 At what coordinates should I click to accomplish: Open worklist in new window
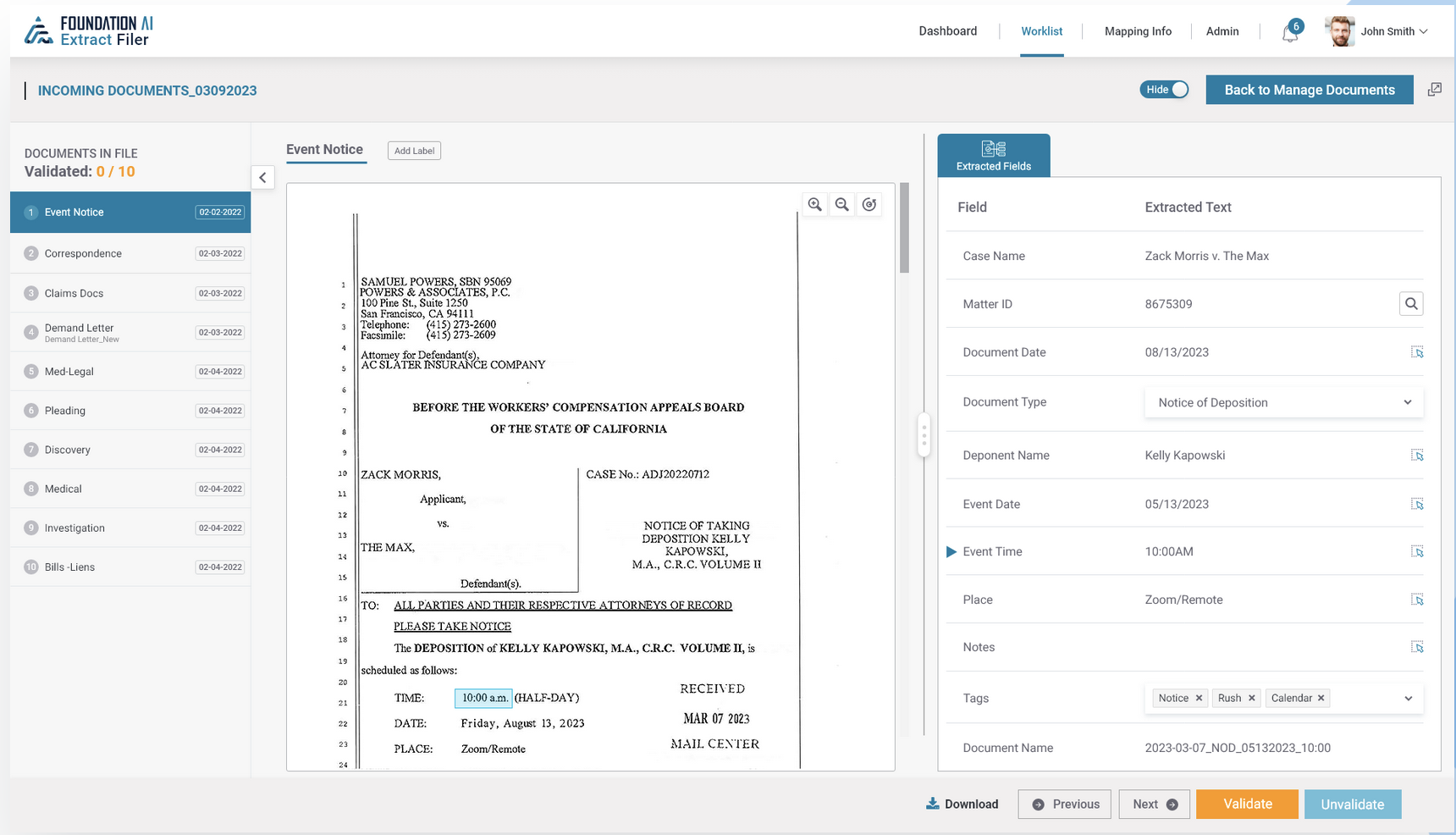click(1435, 89)
